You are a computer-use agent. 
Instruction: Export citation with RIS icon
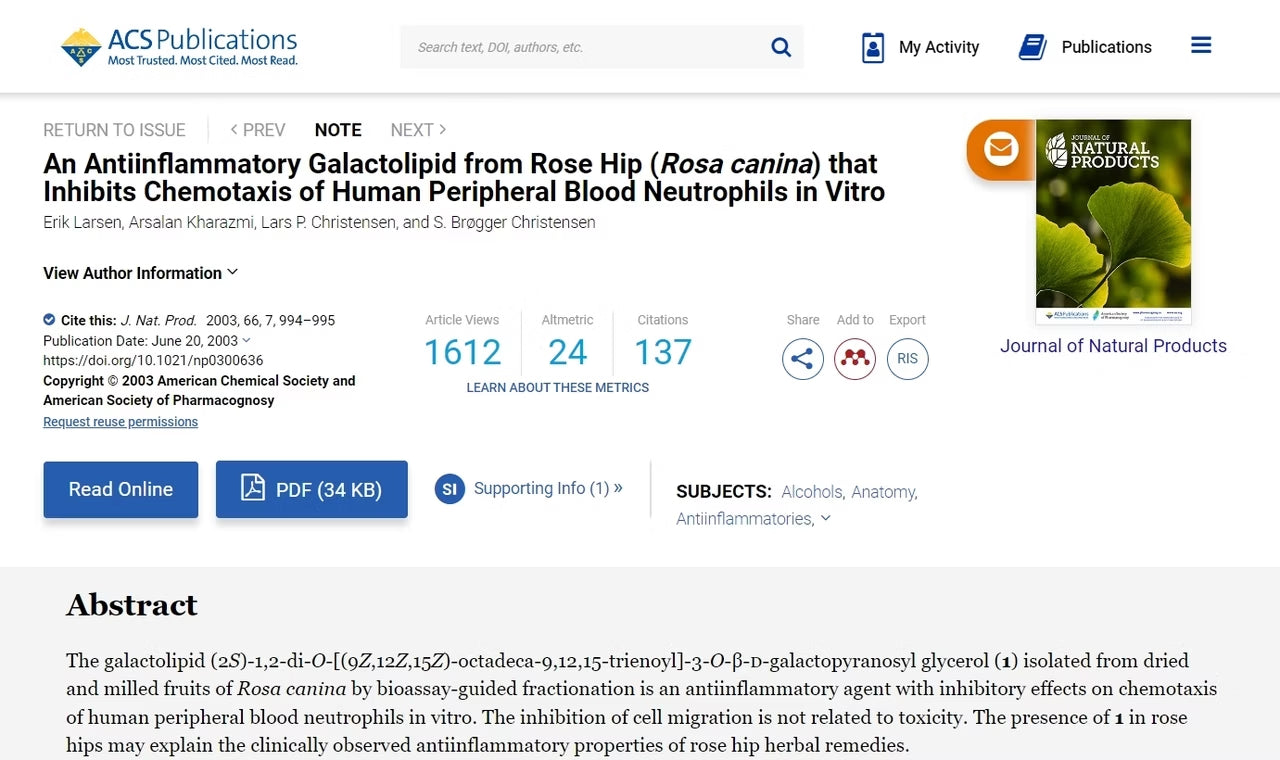907,359
